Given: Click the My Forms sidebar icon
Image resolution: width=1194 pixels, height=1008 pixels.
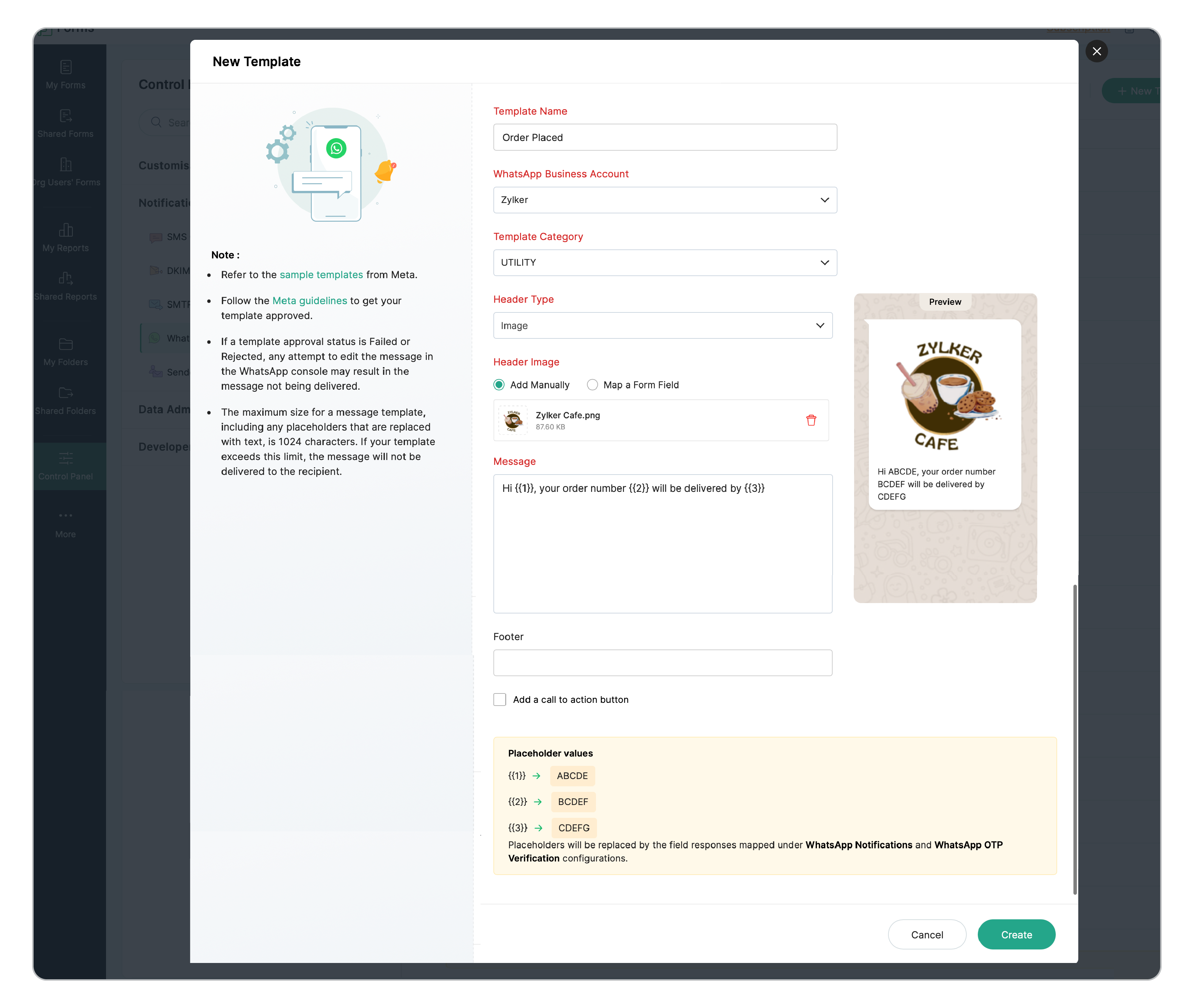Looking at the screenshot, I should point(66,75).
